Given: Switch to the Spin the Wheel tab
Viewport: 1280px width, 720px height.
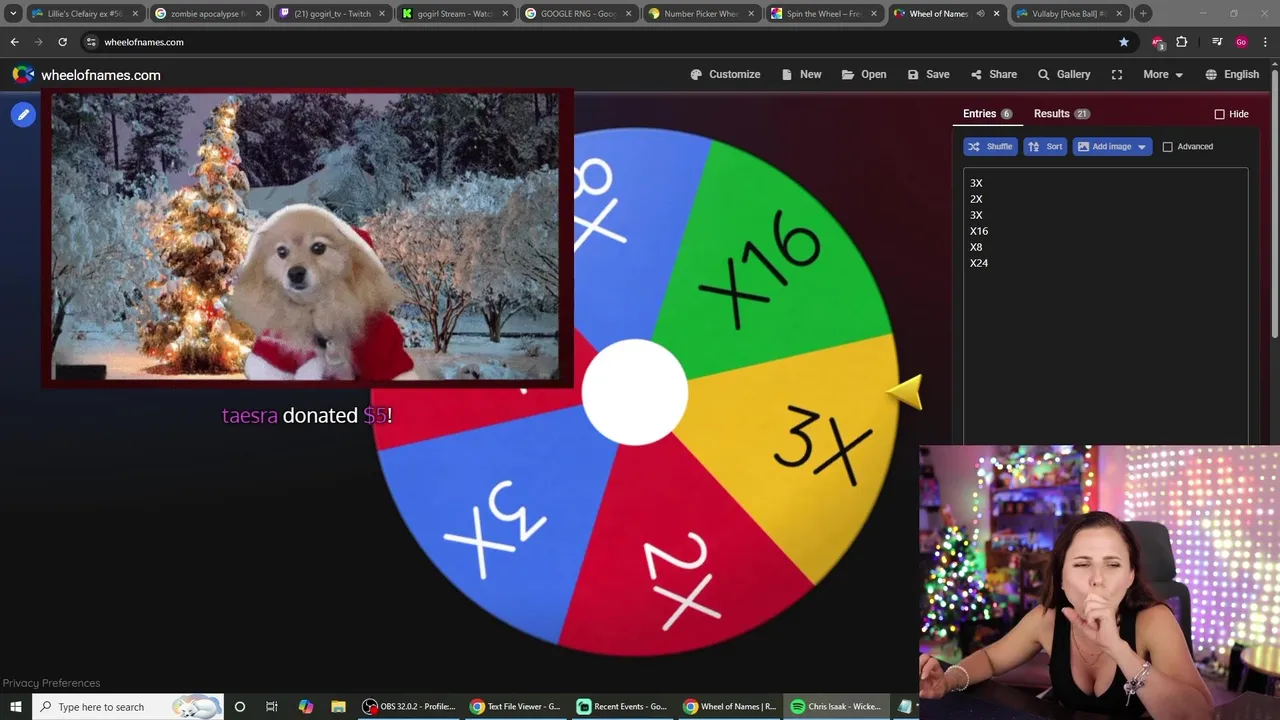Looking at the screenshot, I should (x=826, y=14).
